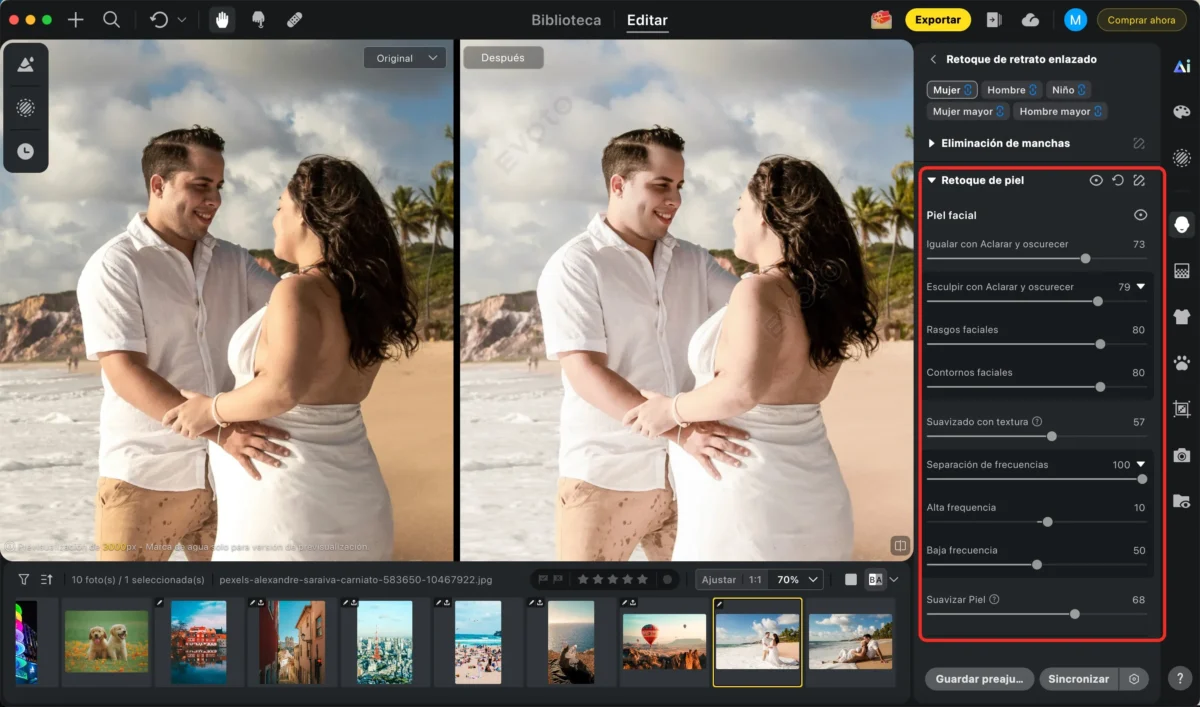
Task: Open the AI tools sidebar icon
Action: [1181, 66]
